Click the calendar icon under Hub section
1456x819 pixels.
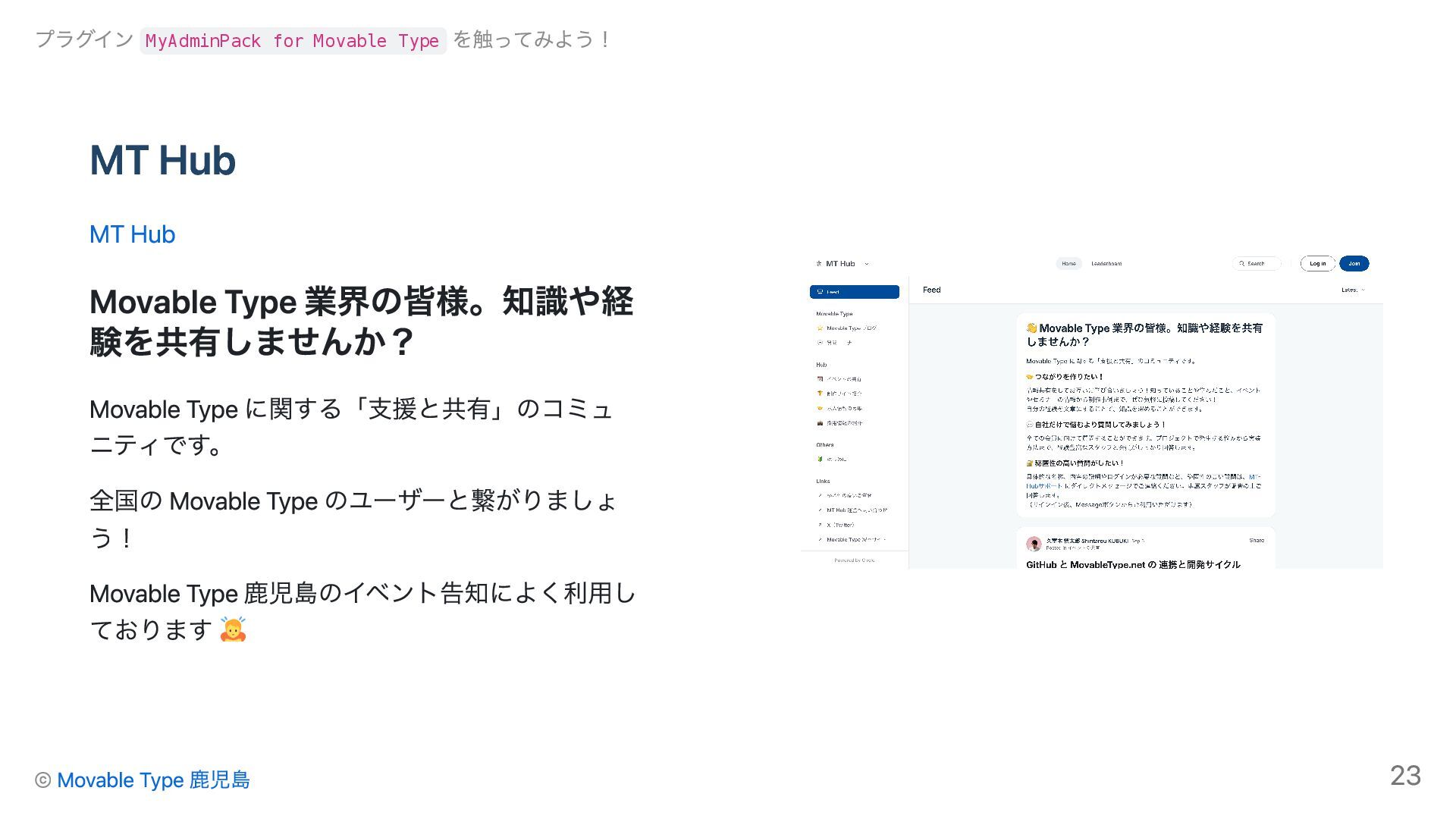pos(820,379)
